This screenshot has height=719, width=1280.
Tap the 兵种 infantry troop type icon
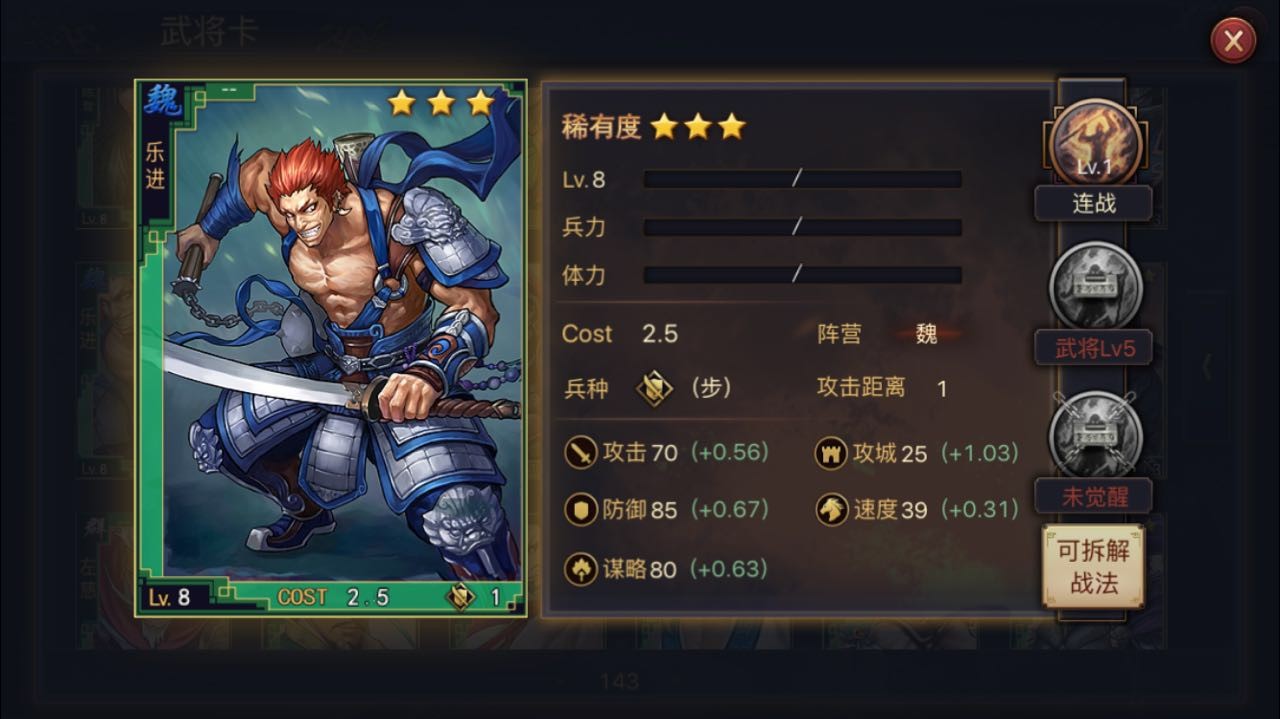click(655, 388)
